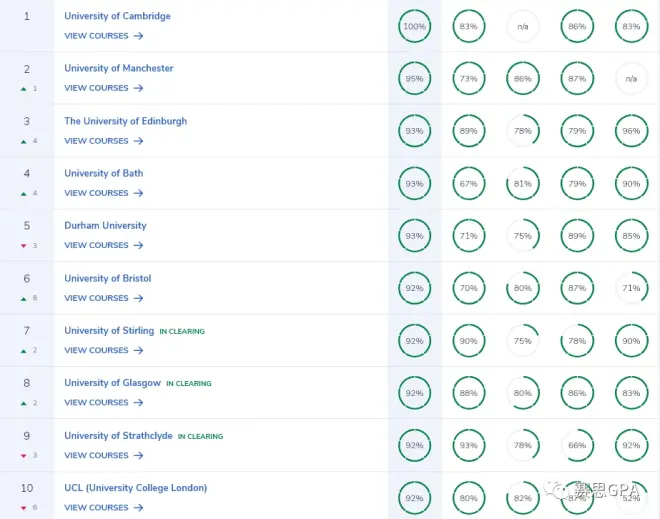Click the arrow icon beside UCL's View Courses

[138, 508]
